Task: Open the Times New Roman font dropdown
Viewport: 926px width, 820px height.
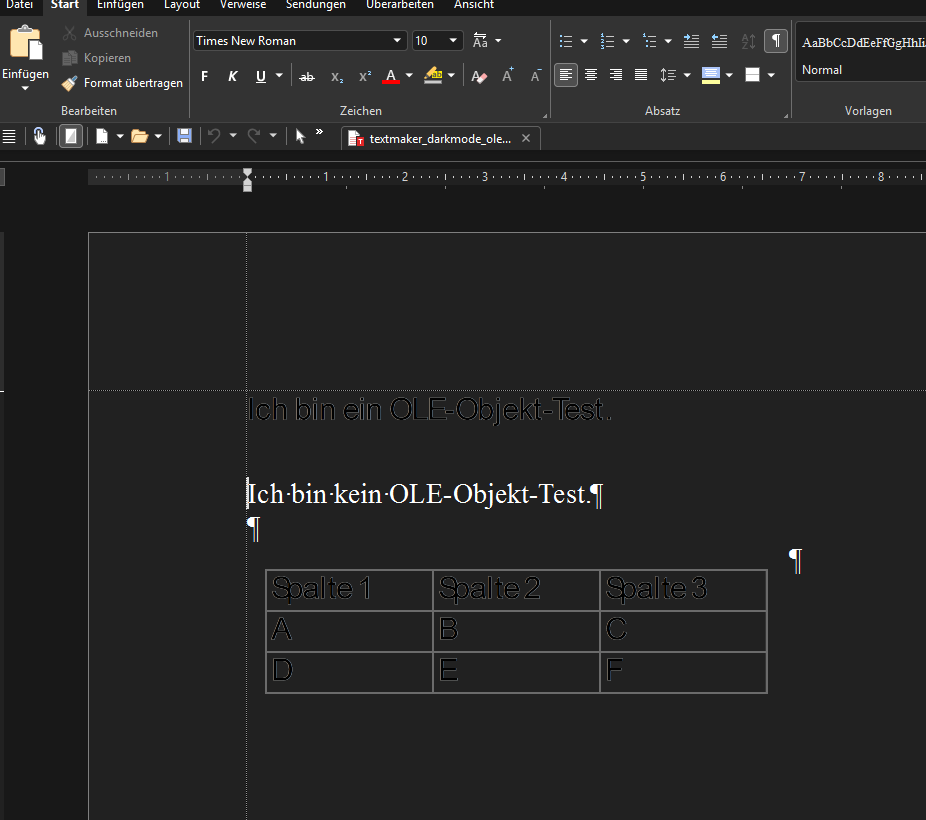Action: (397, 41)
